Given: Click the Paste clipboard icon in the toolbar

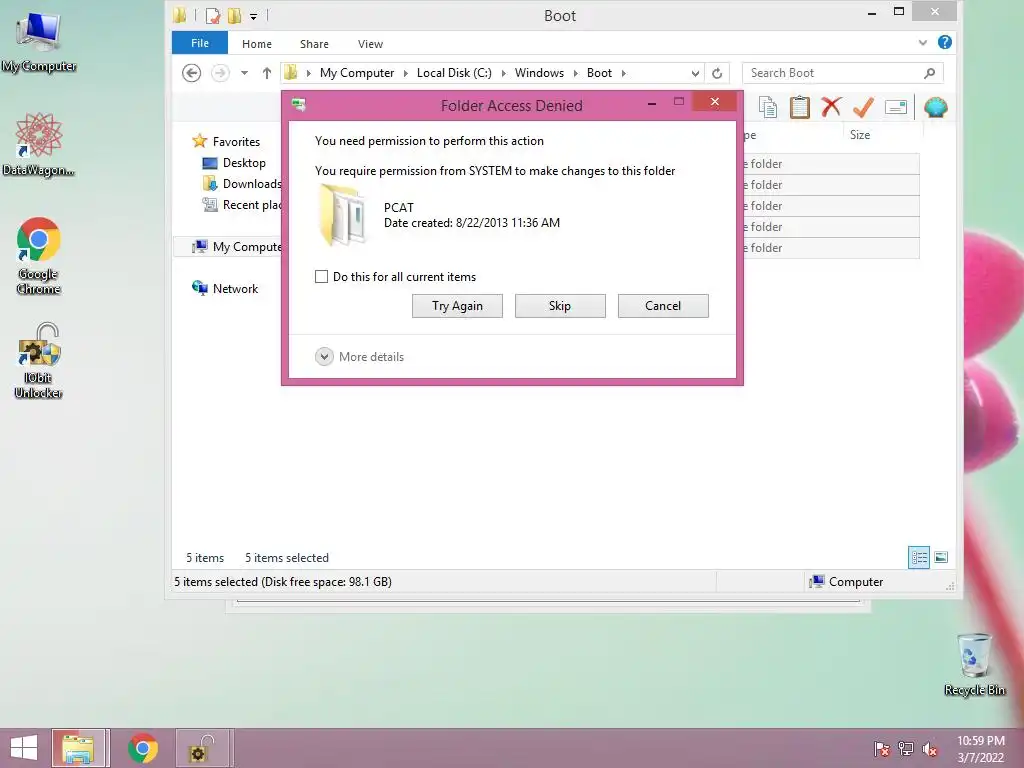Looking at the screenshot, I should [x=799, y=107].
